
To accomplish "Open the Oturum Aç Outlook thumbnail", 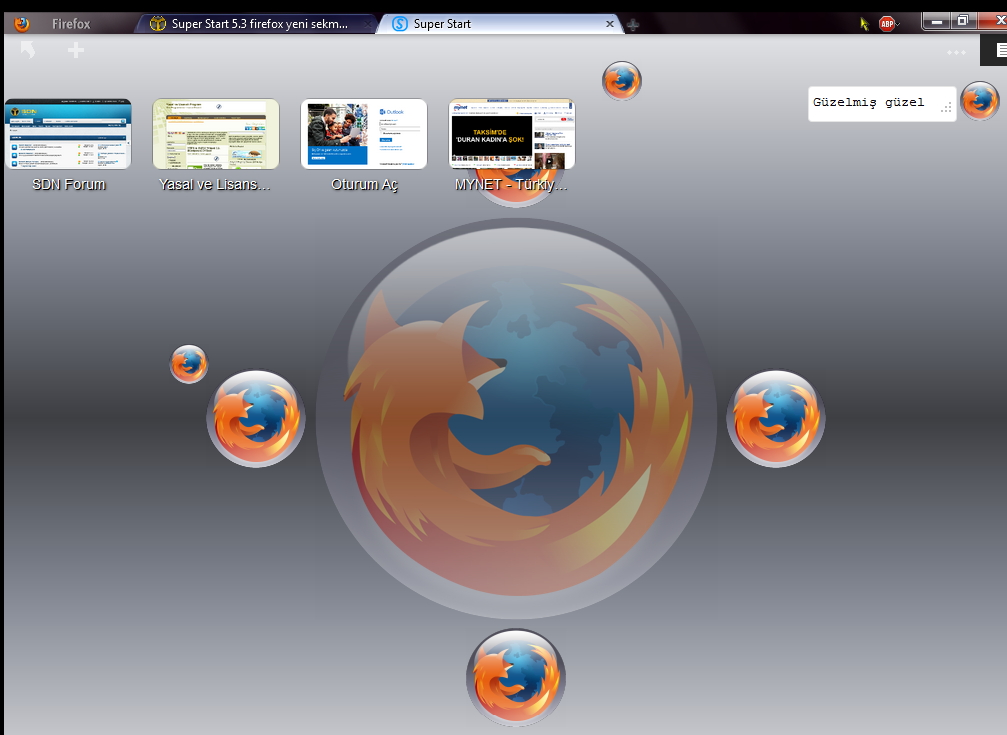I will (364, 134).
